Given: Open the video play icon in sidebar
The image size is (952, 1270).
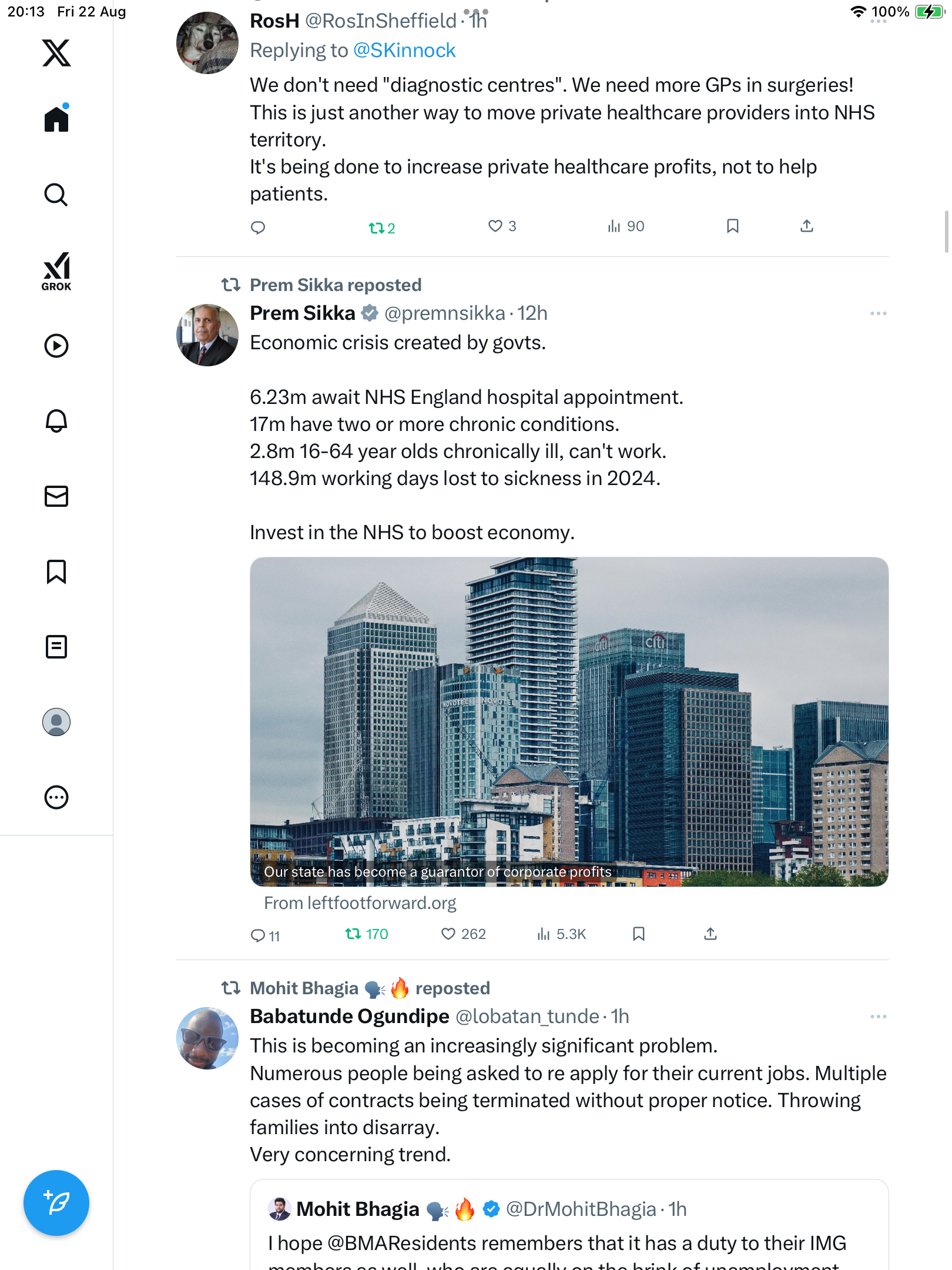Looking at the screenshot, I should [56, 346].
